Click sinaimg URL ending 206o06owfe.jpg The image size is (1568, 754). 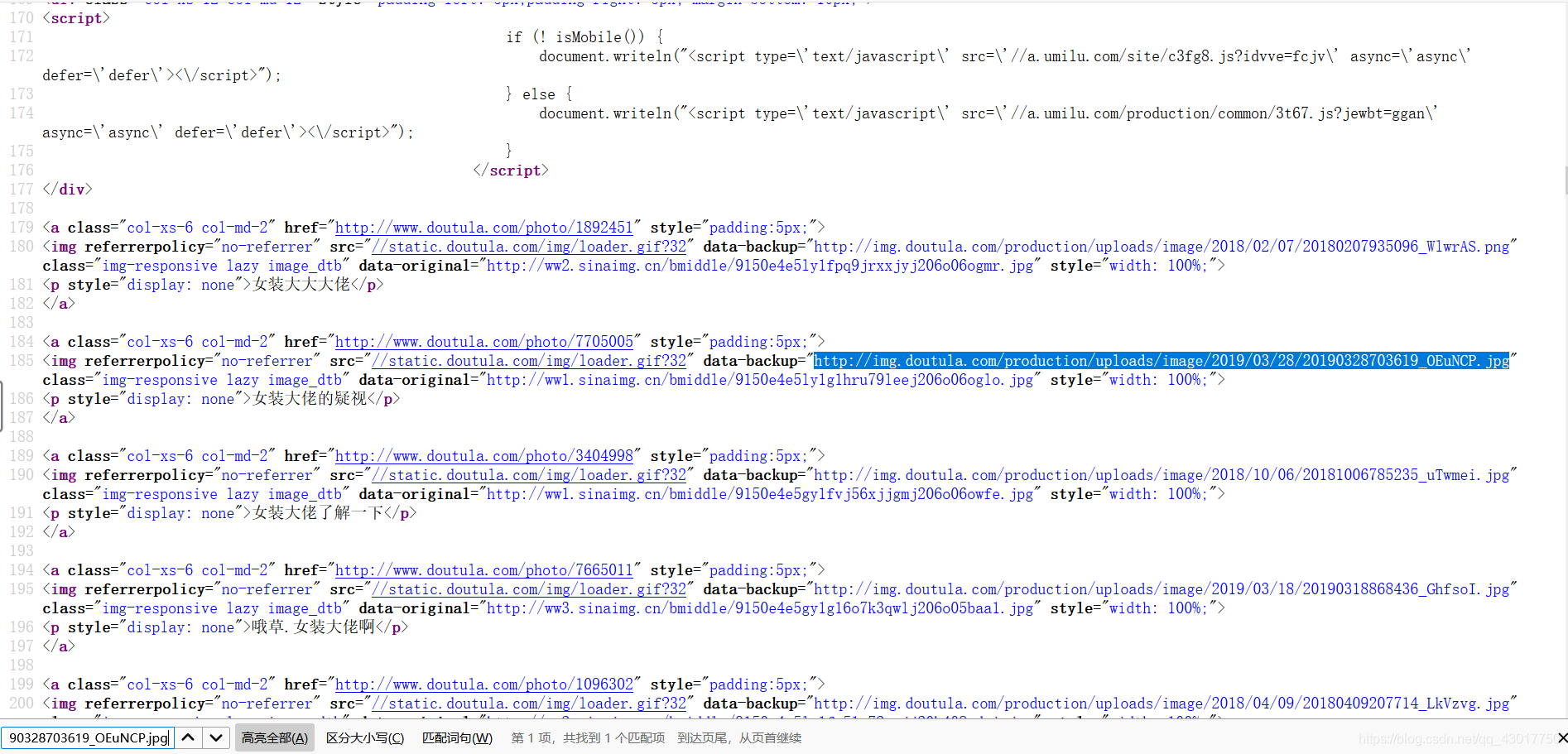coord(760,494)
